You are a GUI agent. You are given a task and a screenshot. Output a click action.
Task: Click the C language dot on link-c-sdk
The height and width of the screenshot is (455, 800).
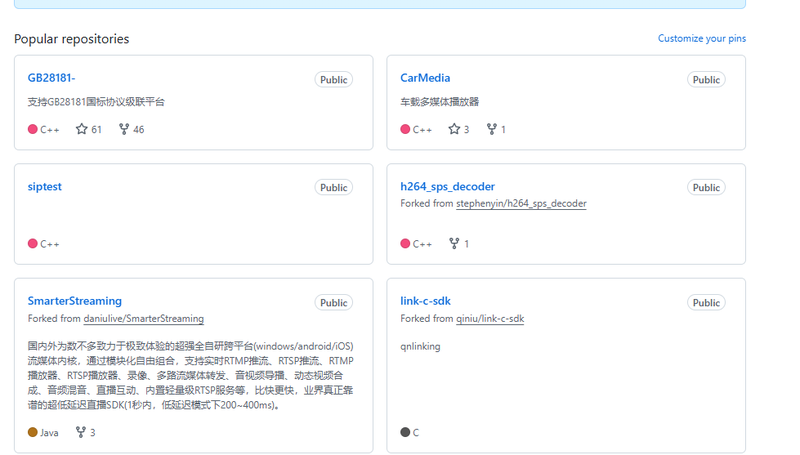point(405,433)
